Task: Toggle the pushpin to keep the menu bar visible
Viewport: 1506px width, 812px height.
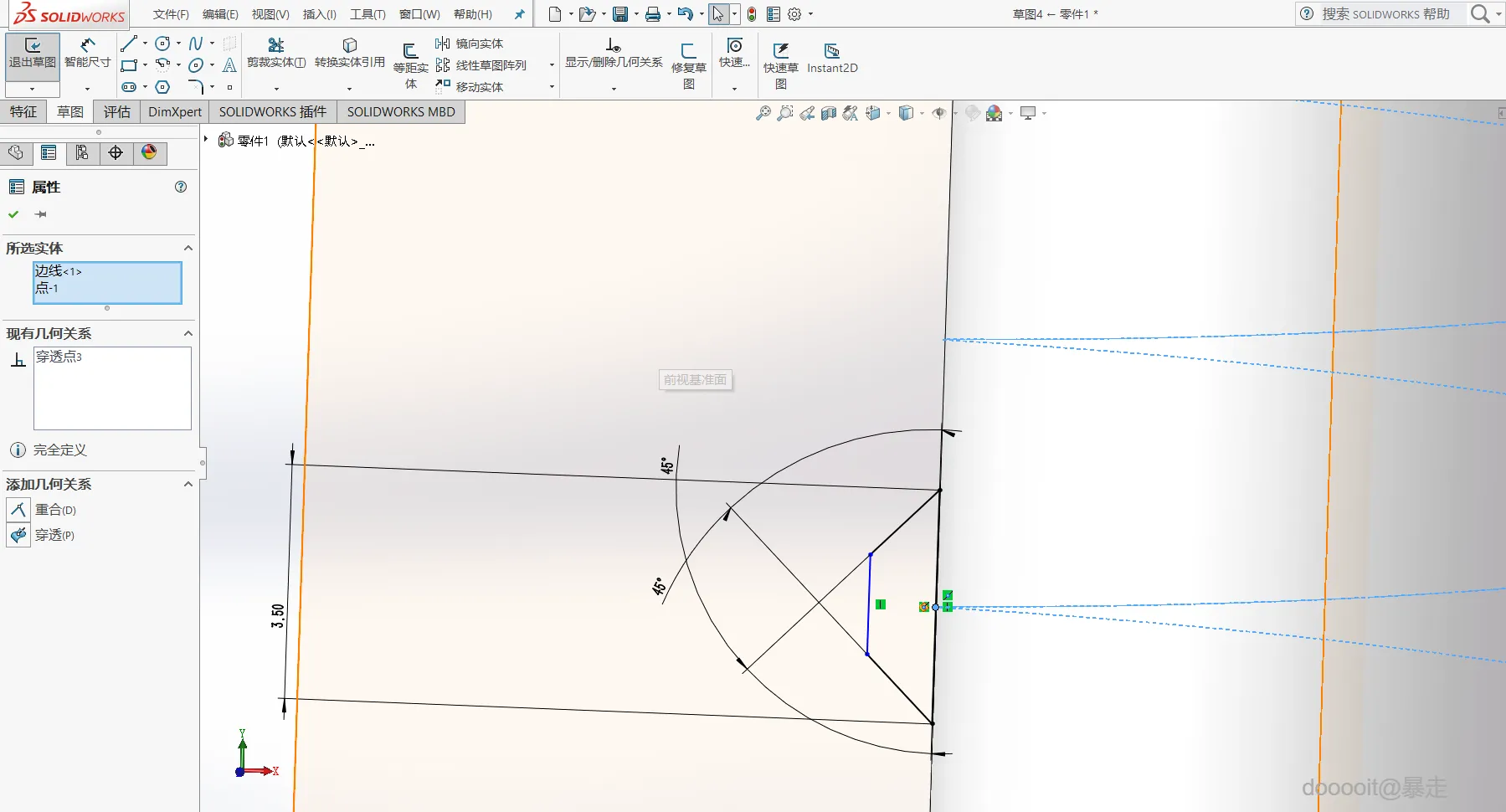Action: tap(519, 14)
